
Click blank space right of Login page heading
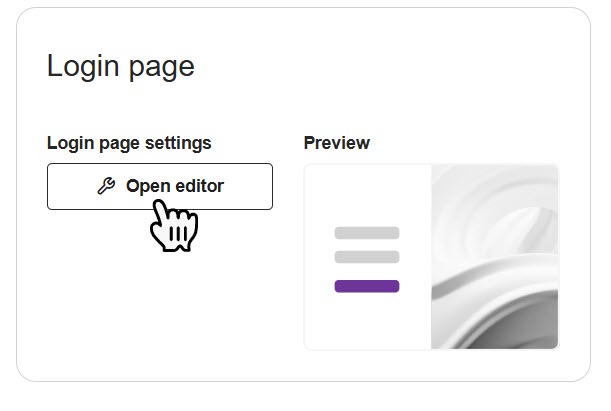click(400, 67)
